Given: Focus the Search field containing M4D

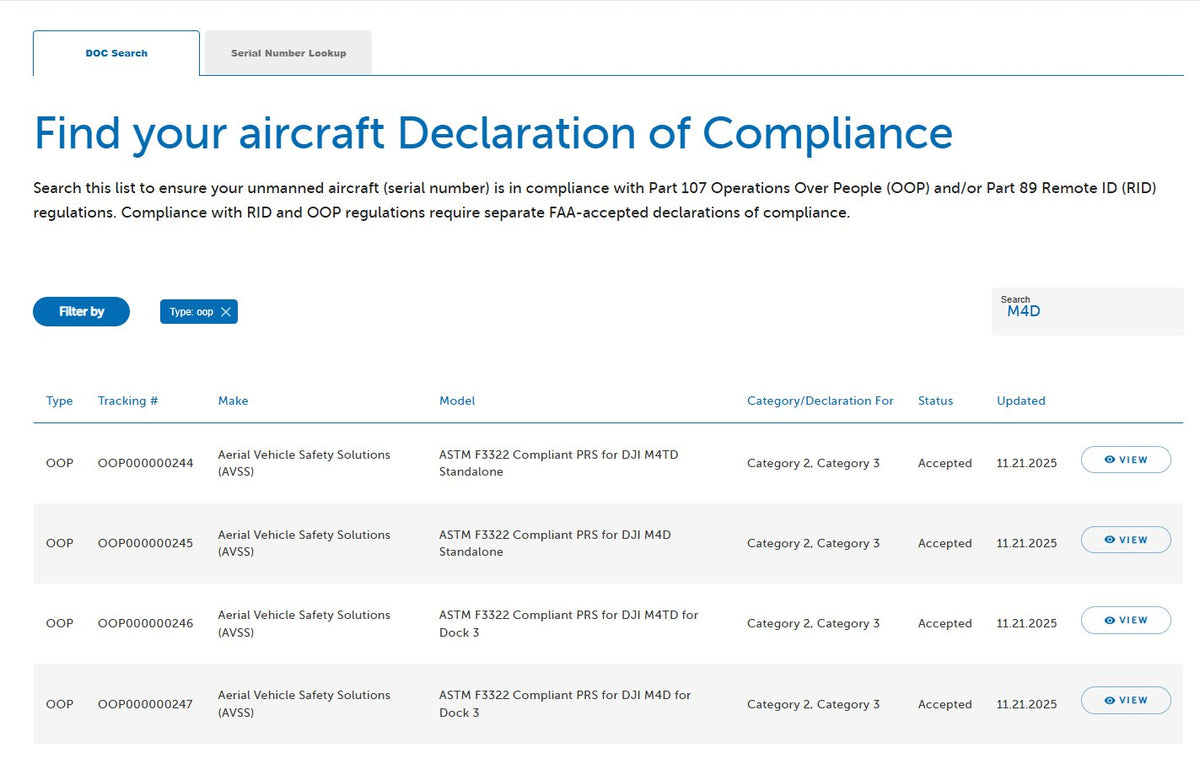Looking at the screenshot, I should 1087,311.
